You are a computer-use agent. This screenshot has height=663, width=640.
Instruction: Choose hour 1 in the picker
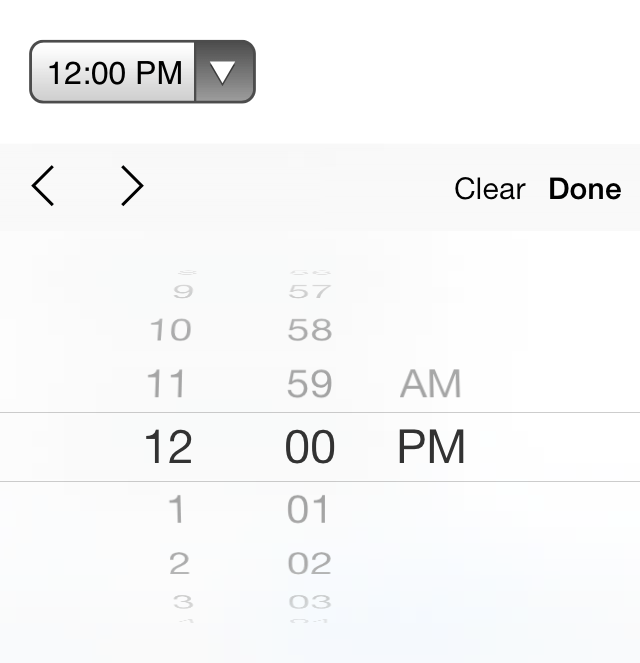176,509
